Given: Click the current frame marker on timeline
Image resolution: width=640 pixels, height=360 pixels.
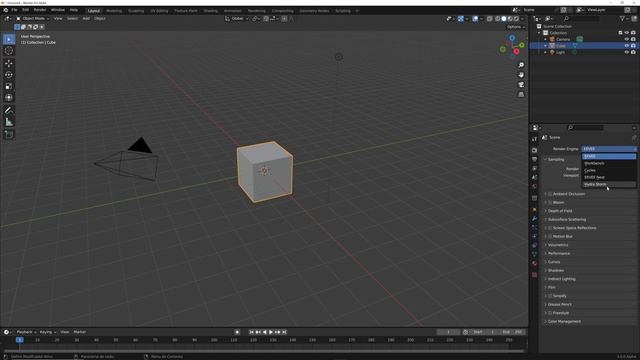Looking at the screenshot, I should click(x=19, y=340).
